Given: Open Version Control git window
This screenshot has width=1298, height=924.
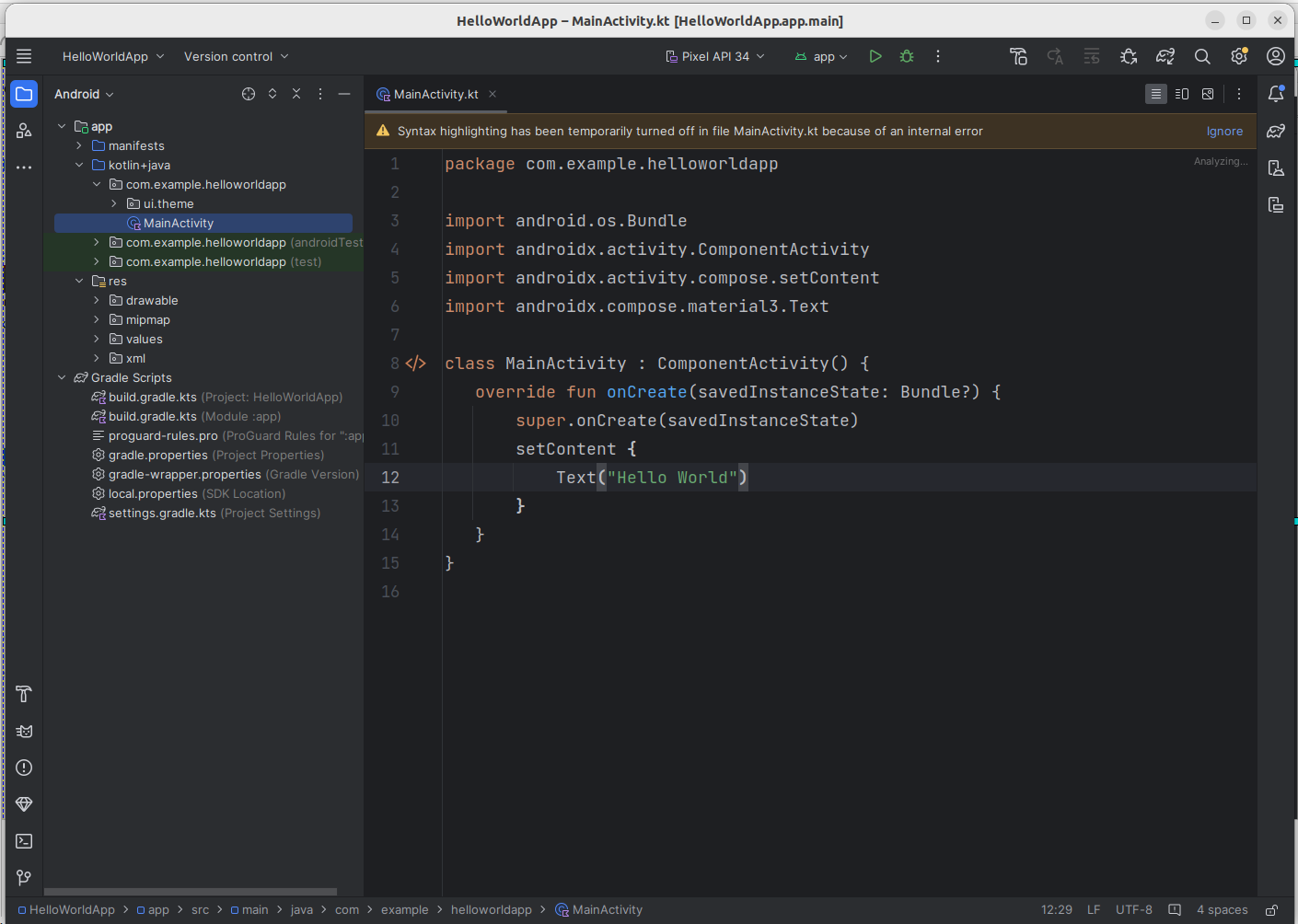Looking at the screenshot, I should pyautogui.click(x=24, y=878).
